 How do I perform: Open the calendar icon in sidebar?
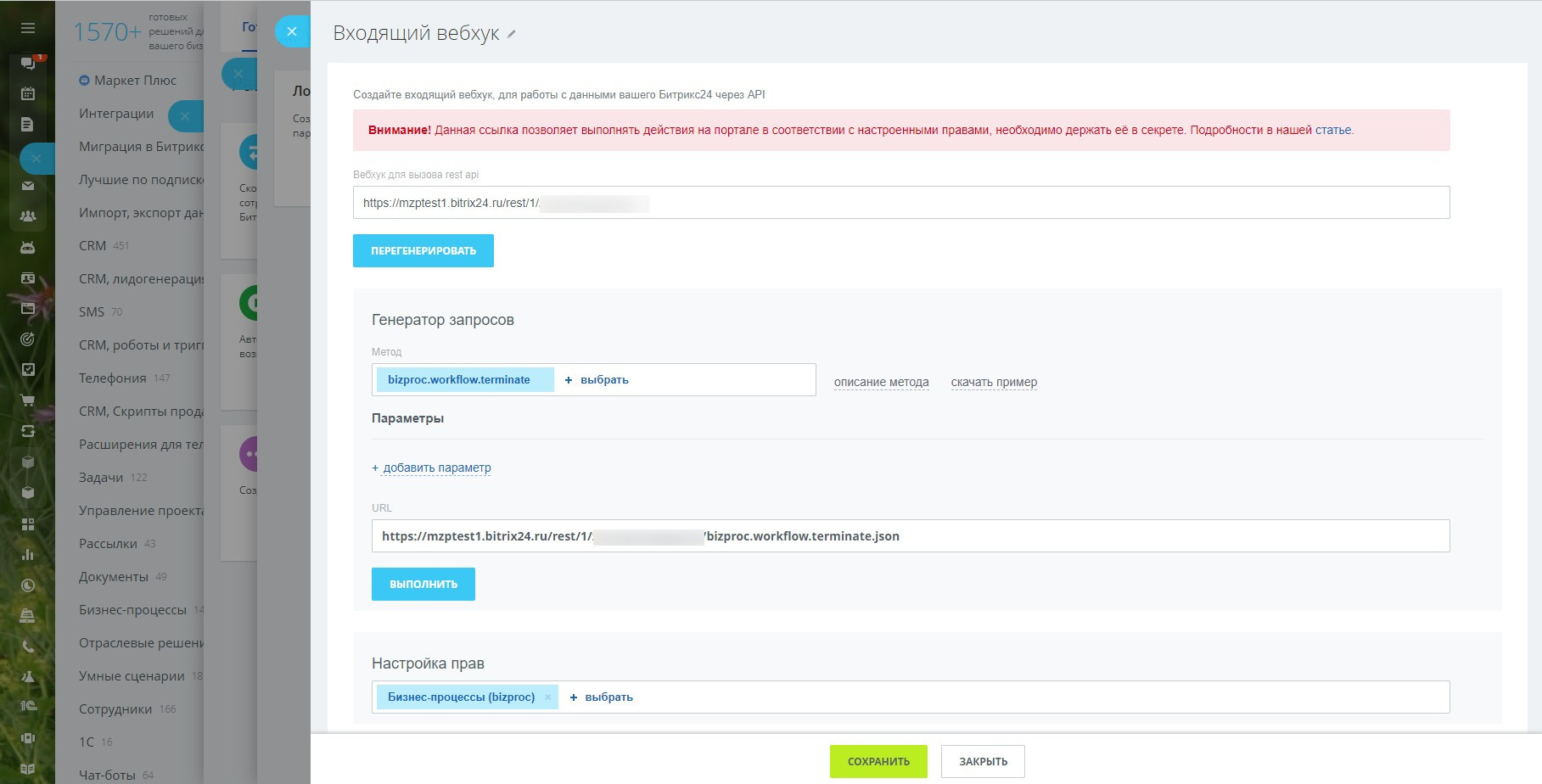click(x=28, y=93)
